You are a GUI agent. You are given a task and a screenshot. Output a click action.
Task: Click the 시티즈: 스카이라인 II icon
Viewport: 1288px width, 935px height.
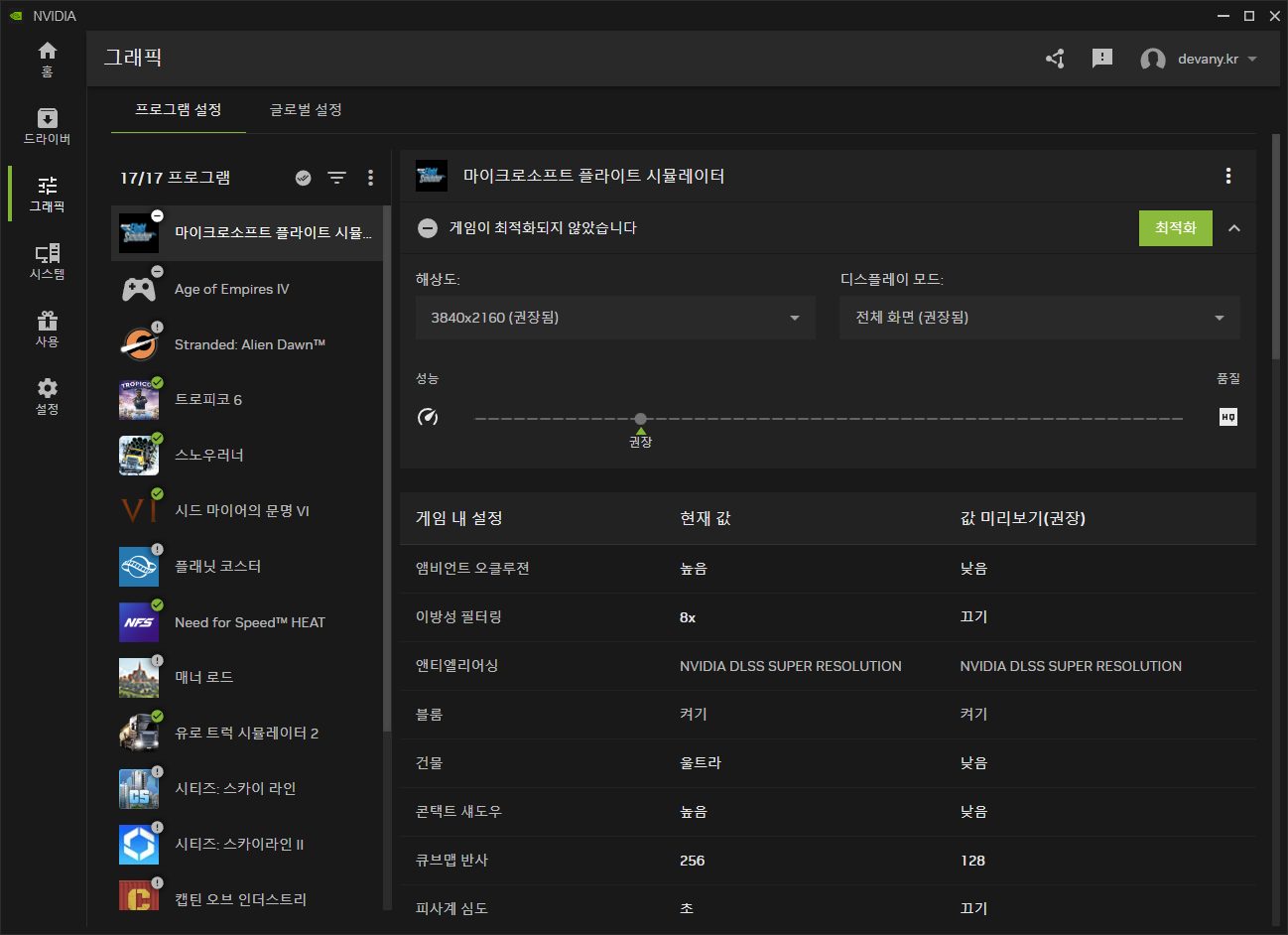[139, 845]
